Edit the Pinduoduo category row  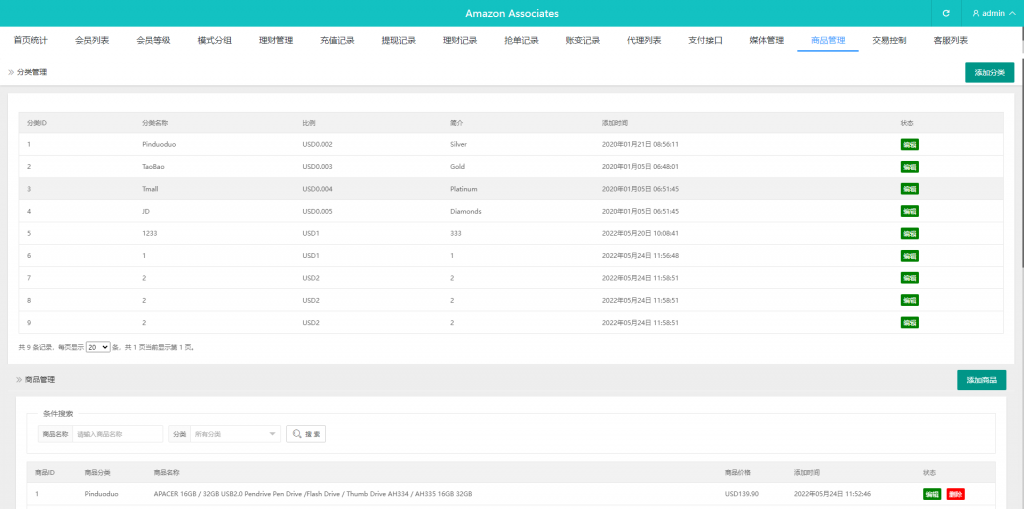point(909,144)
